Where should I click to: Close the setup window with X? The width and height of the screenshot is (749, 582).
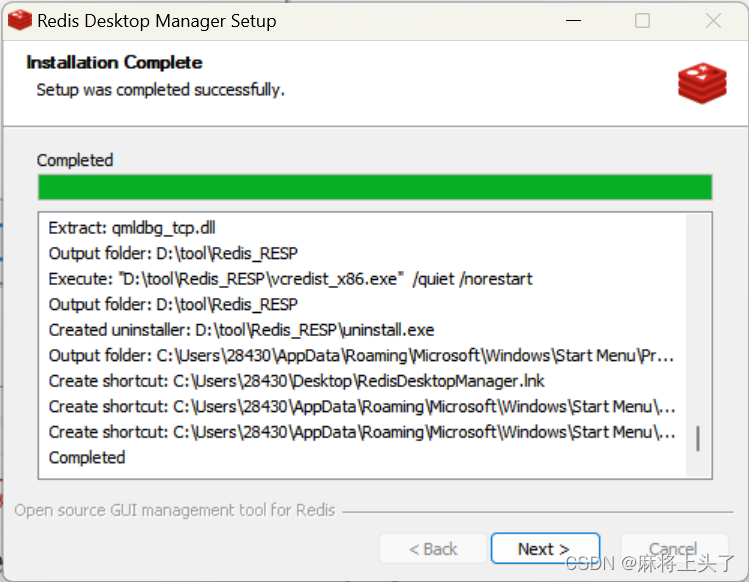pyautogui.click(x=713, y=21)
